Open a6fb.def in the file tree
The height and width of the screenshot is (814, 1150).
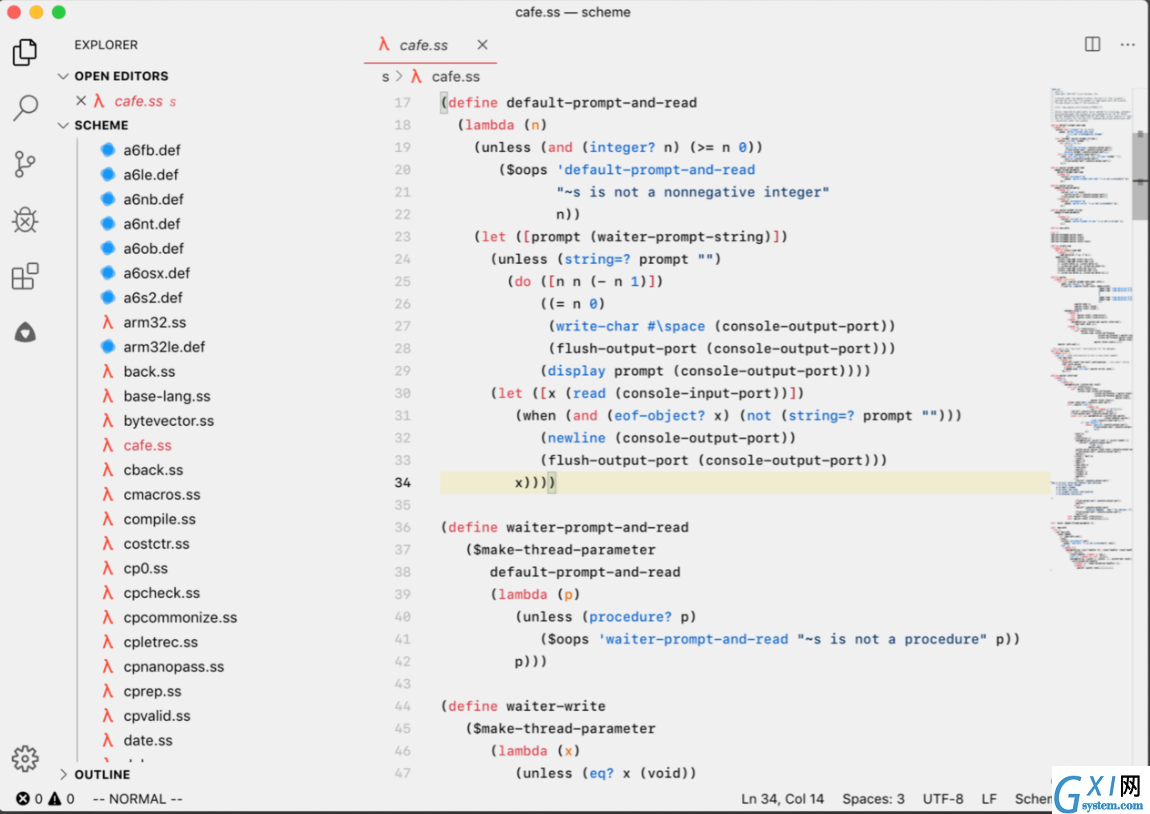point(151,150)
